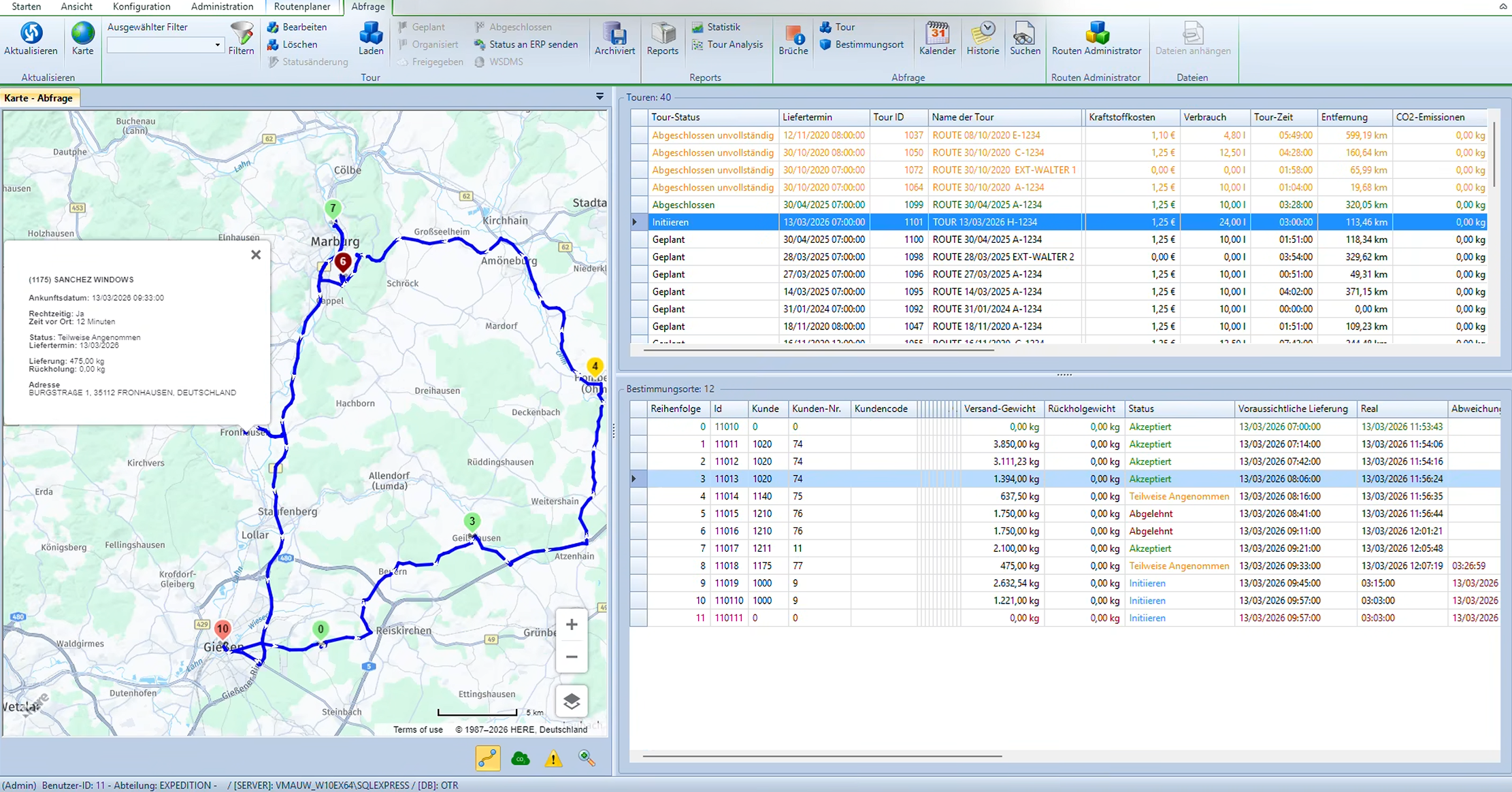Click the row selector of tour 1101
This screenshot has width=1512, height=792.
(638, 222)
